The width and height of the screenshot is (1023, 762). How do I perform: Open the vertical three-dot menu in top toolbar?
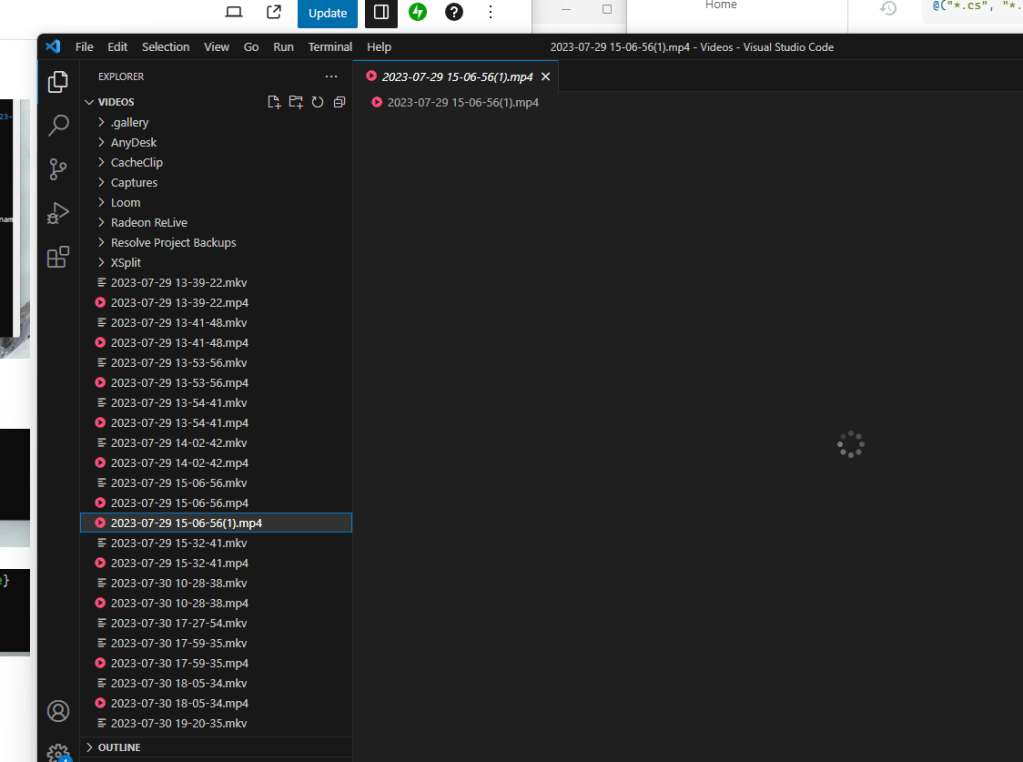coord(491,12)
